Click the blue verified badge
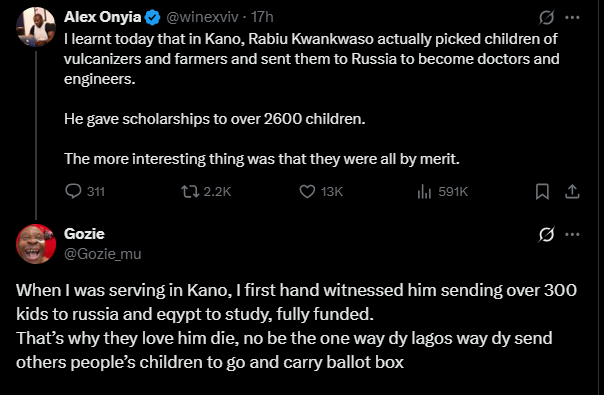 (153, 17)
